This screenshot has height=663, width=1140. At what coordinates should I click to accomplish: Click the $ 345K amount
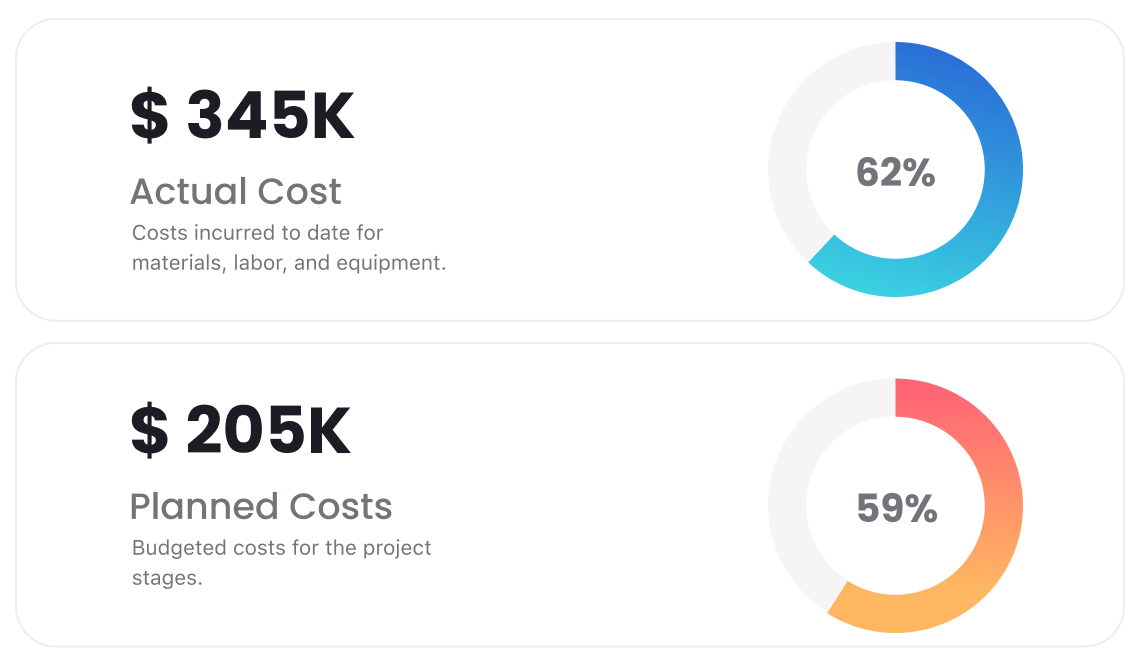(x=243, y=116)
